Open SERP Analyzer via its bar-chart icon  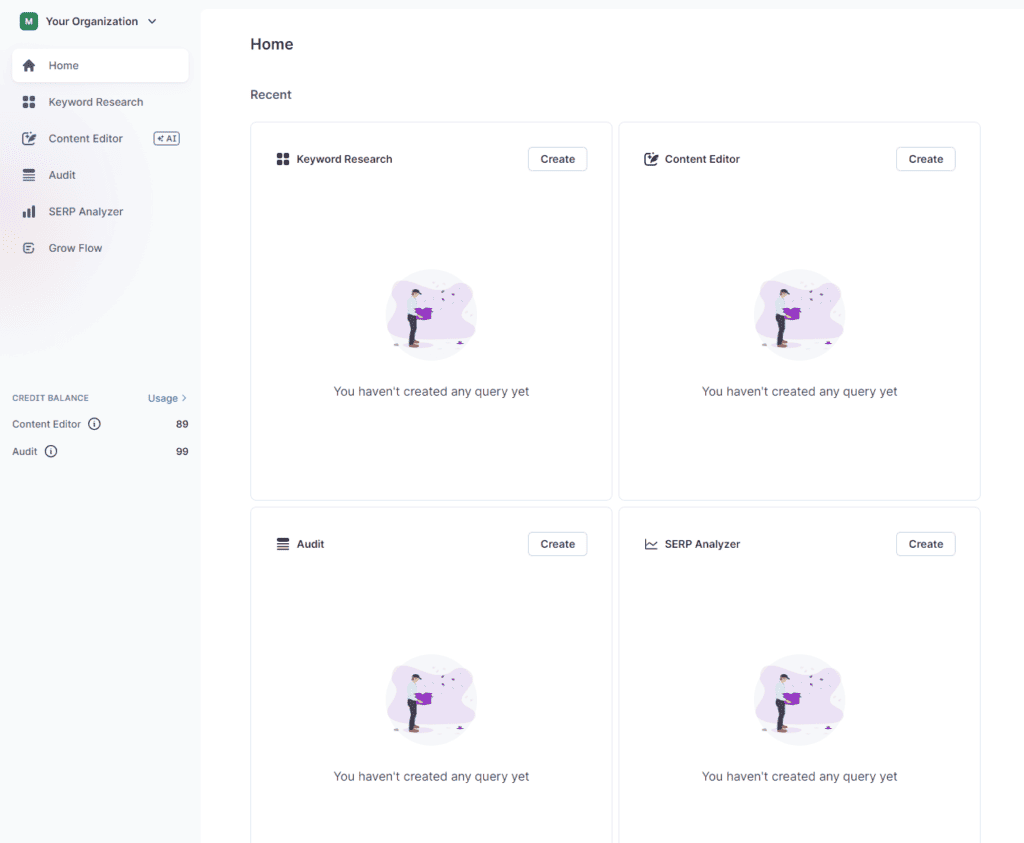[x=29, y=211]
